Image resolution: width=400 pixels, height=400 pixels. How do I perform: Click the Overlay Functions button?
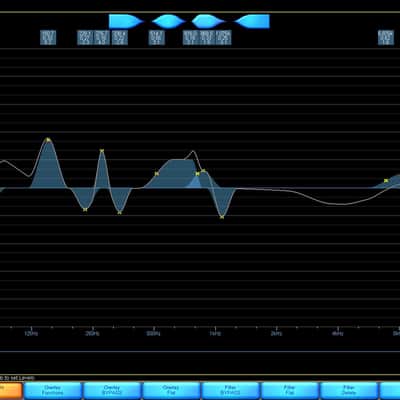click(x=52, y=391)
